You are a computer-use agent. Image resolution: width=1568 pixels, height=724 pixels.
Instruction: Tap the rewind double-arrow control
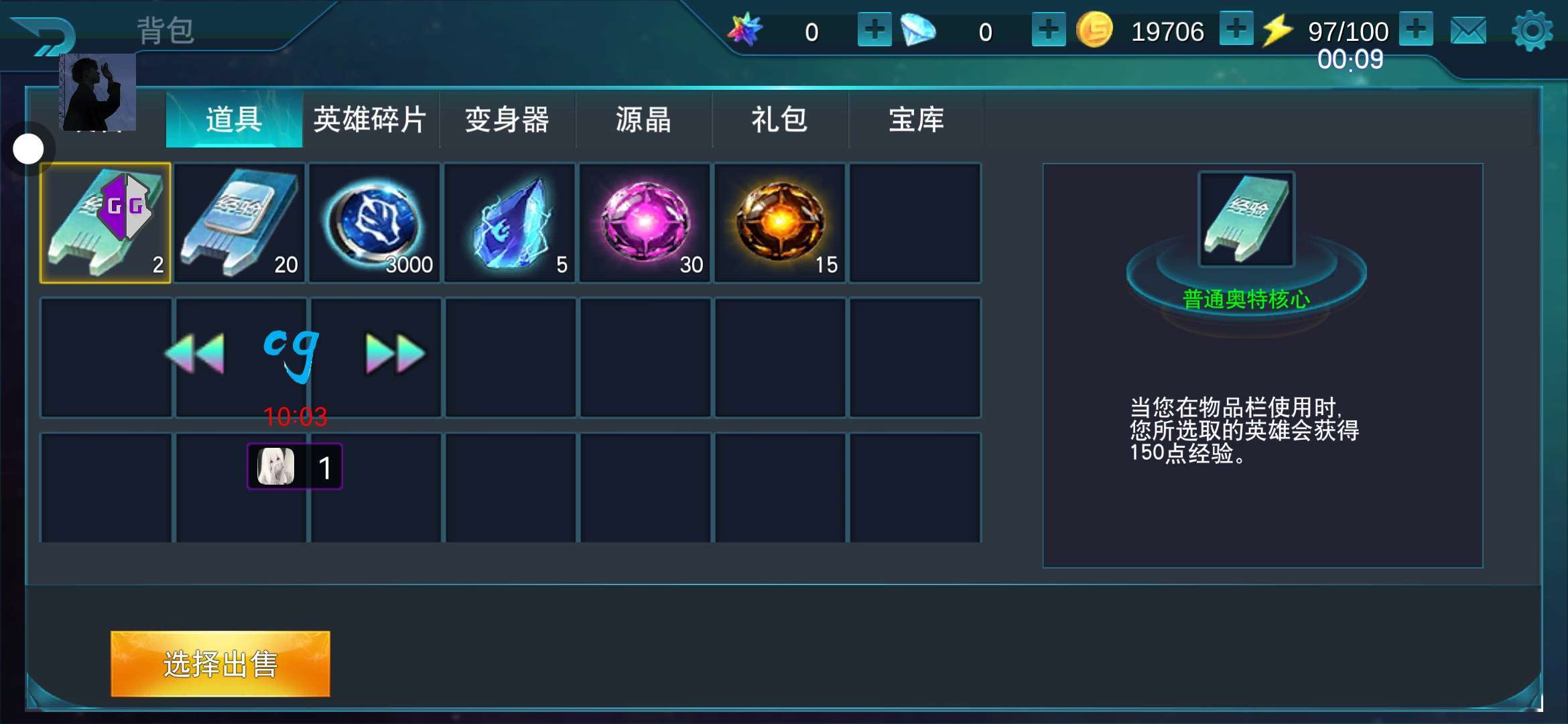[x=195, y=353]
